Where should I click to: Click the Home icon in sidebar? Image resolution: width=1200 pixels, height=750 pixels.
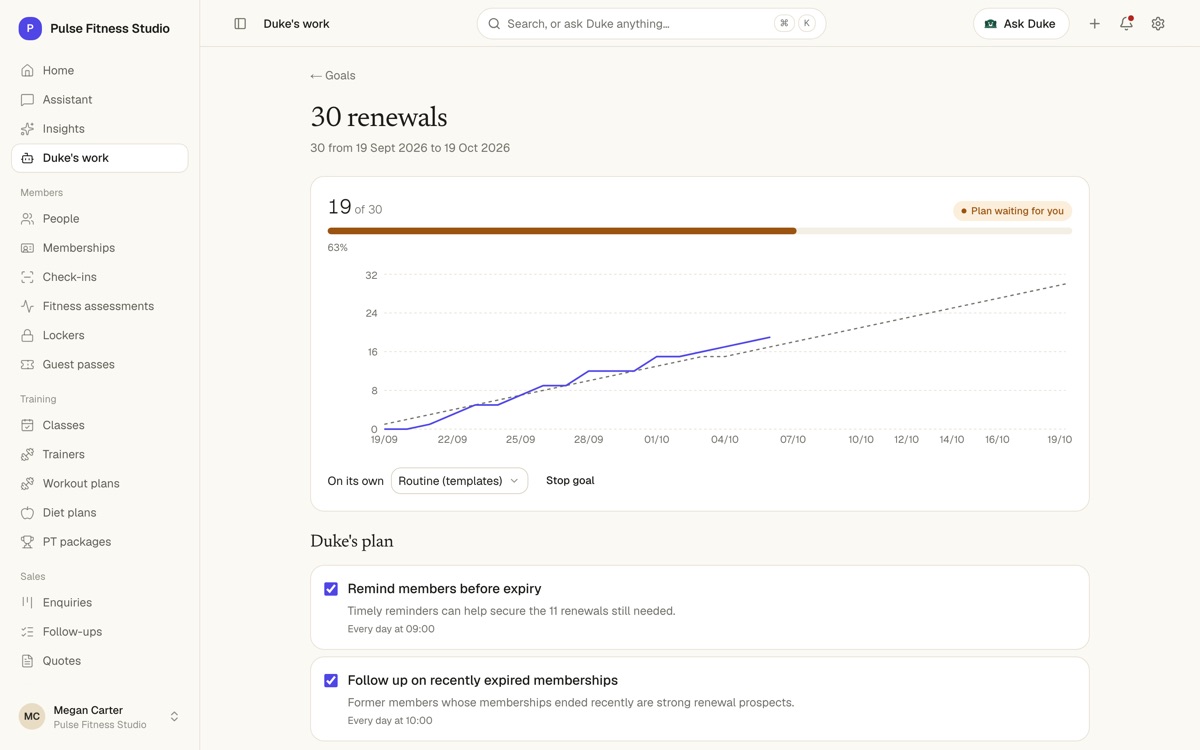(x=27, y=71)
